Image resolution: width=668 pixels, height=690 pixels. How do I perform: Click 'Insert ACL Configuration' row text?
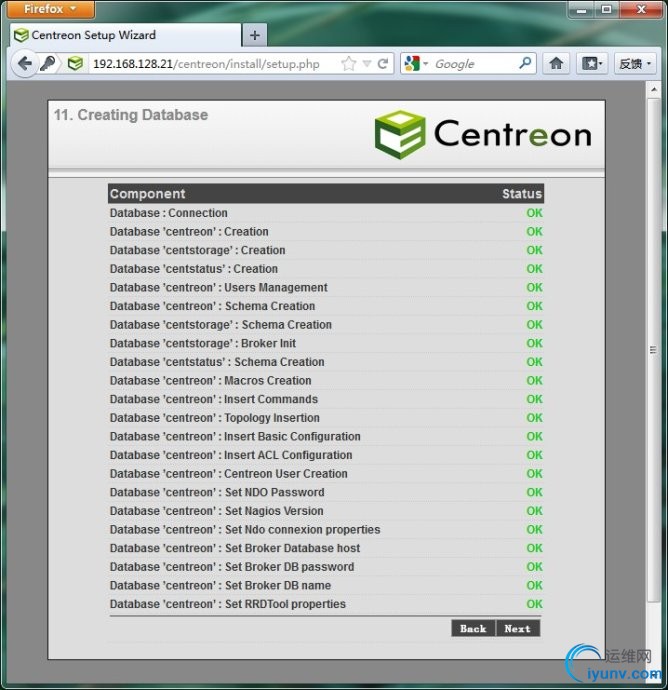click(231, 455)
